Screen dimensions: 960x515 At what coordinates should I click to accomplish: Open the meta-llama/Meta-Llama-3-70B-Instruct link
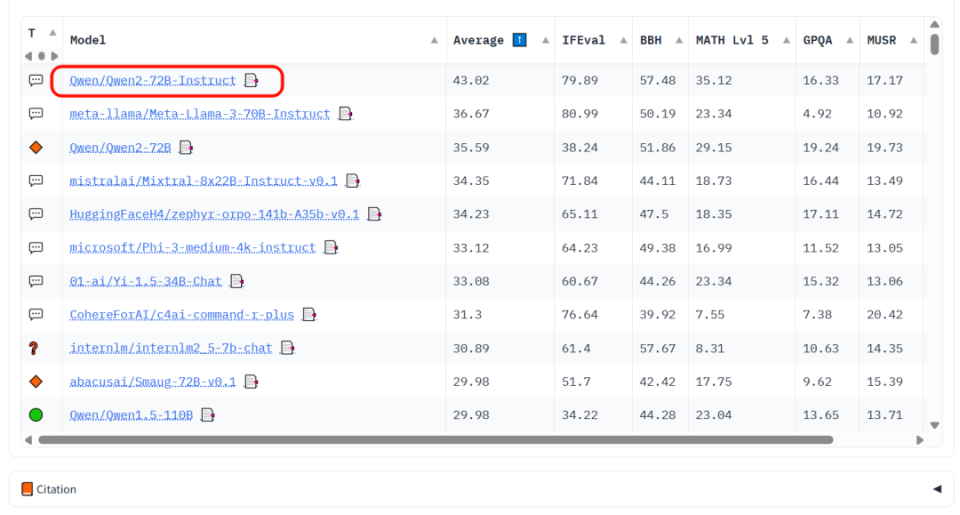click(x=200, y=114)
